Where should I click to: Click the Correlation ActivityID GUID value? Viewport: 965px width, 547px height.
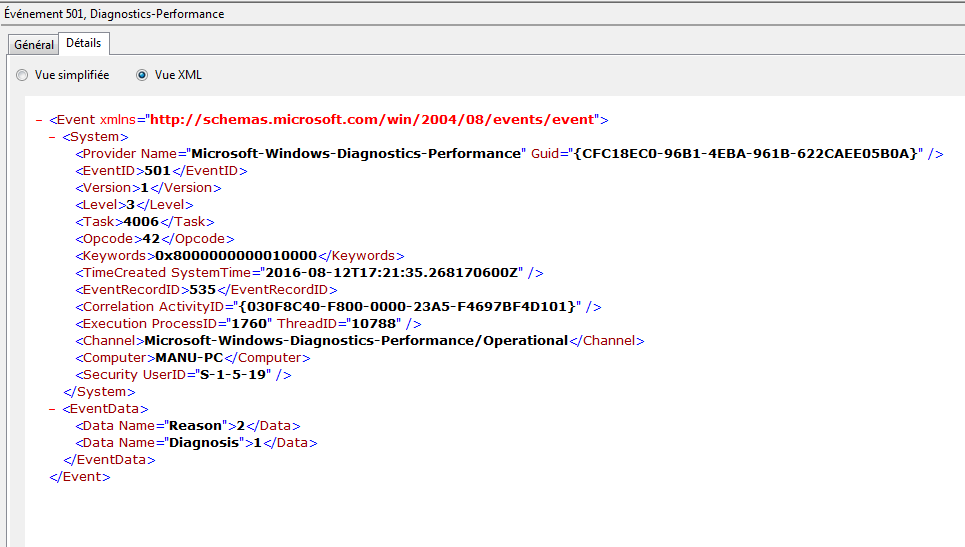407,306
